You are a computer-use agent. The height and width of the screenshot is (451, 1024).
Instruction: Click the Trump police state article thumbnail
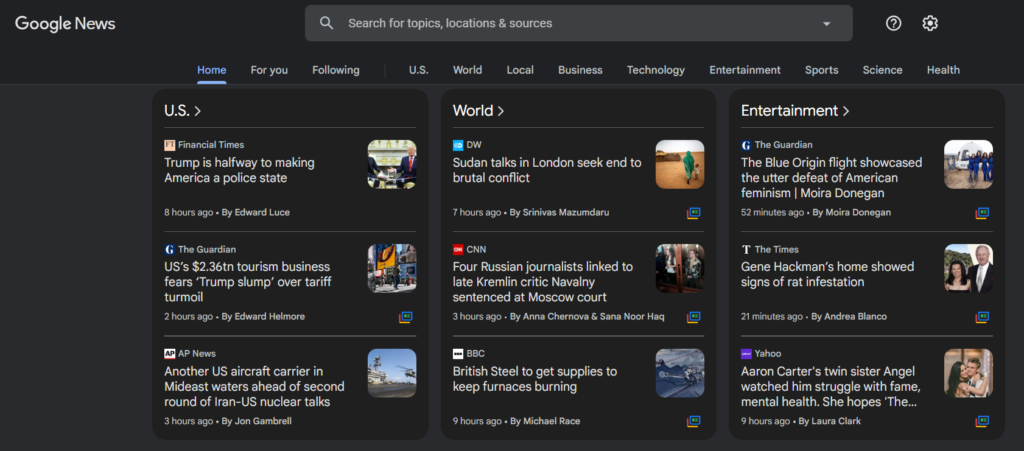pyautogui.click(x=392, y=164)
